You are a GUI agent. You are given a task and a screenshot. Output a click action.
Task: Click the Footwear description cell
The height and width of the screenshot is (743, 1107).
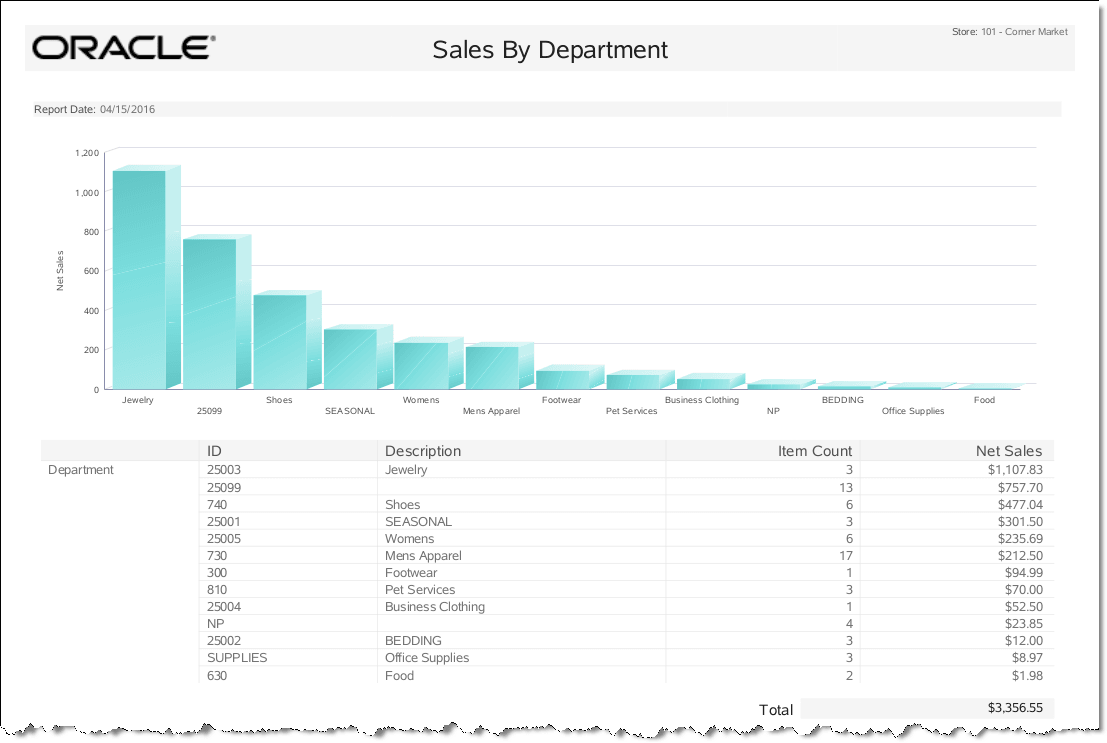pyautogui.click(x=411, y=573)
